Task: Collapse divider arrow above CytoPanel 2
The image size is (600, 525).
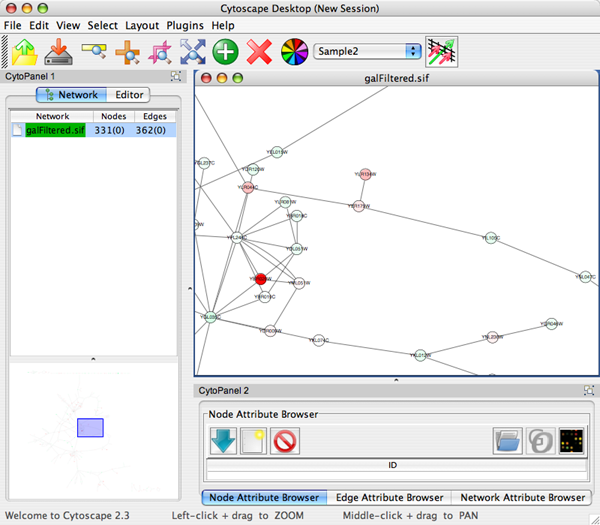Action: click(396, 380)
